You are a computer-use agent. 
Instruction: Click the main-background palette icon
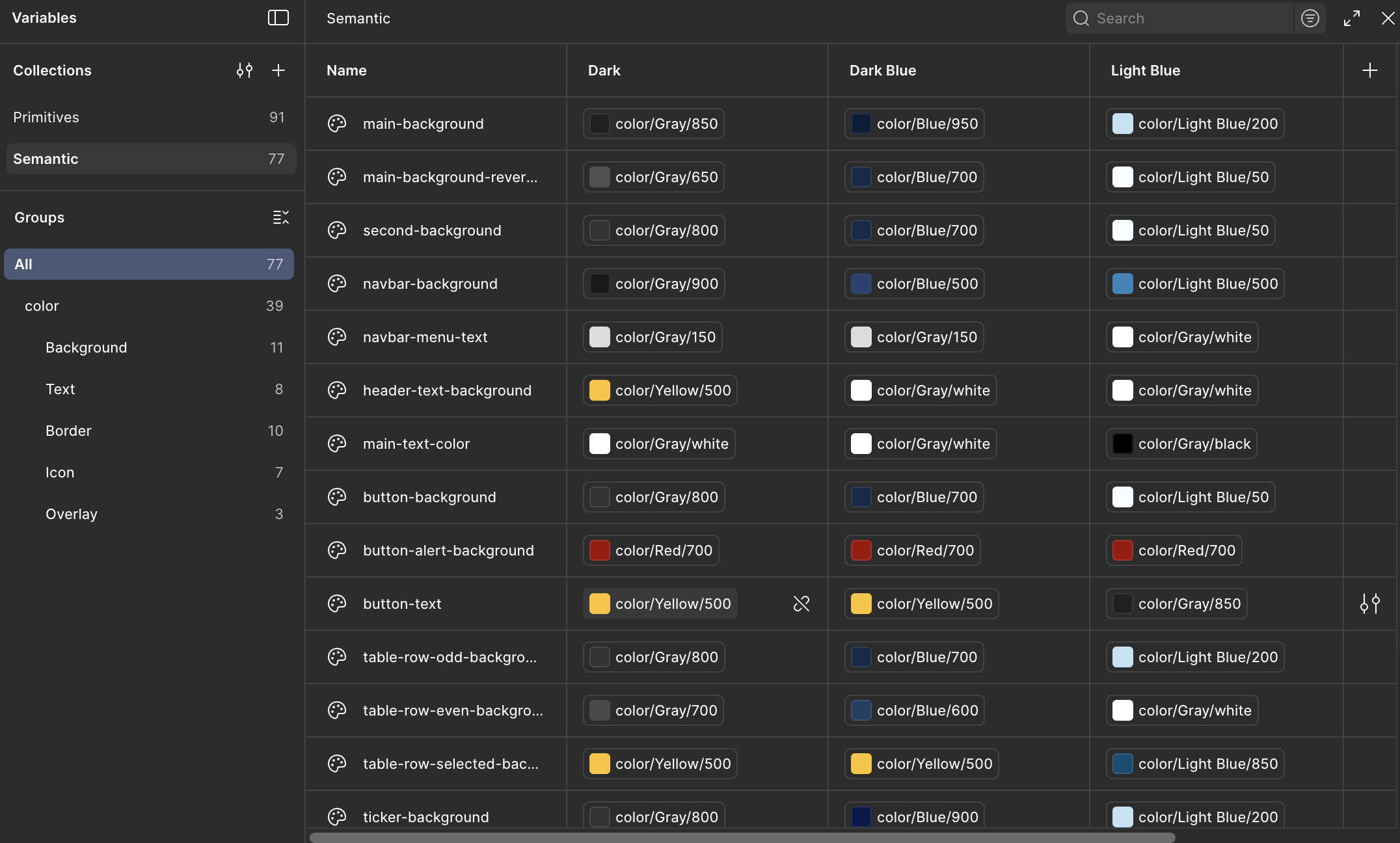(337, 124)
